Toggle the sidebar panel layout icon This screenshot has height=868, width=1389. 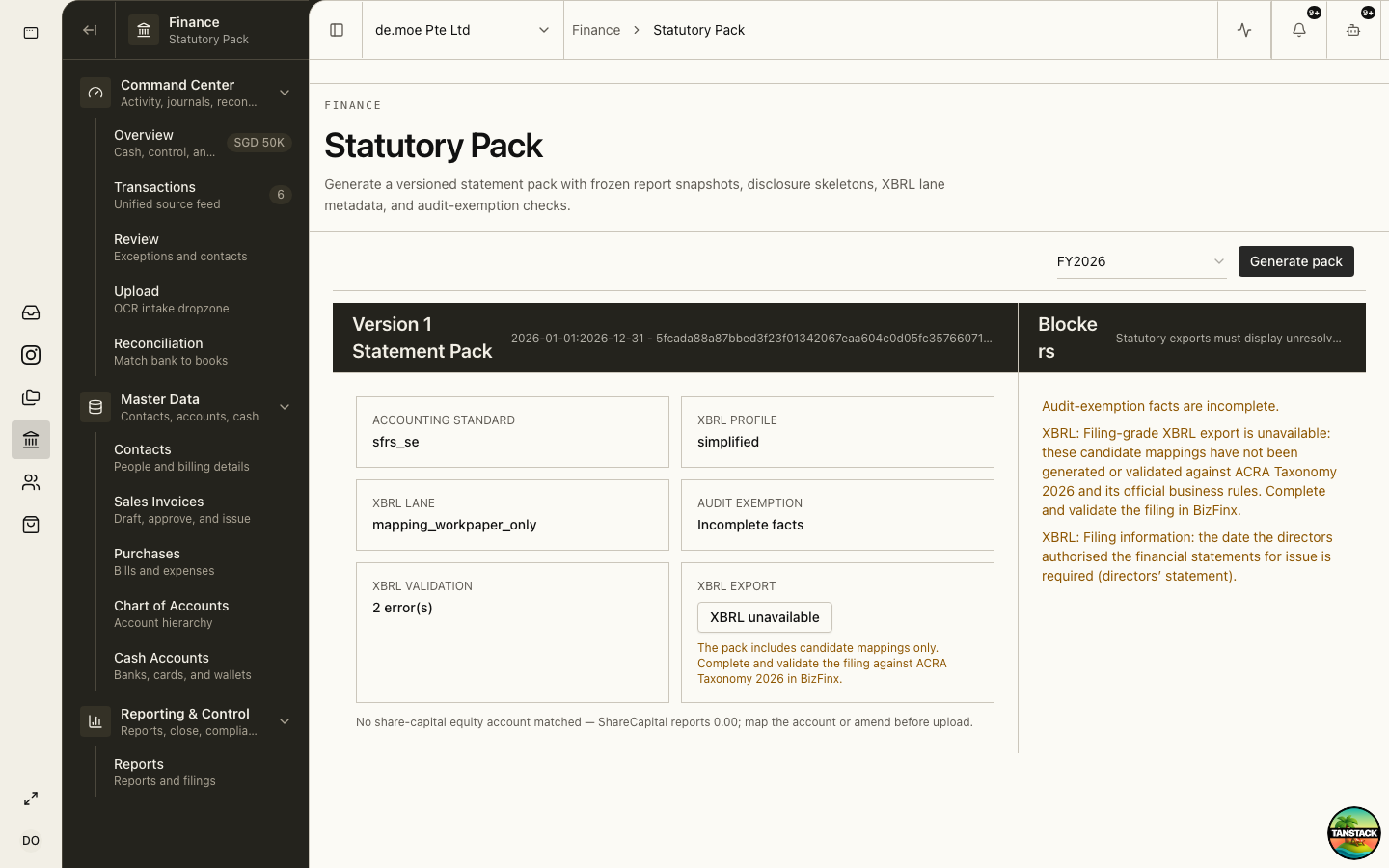pyautogui.click(x=337, y=30)
